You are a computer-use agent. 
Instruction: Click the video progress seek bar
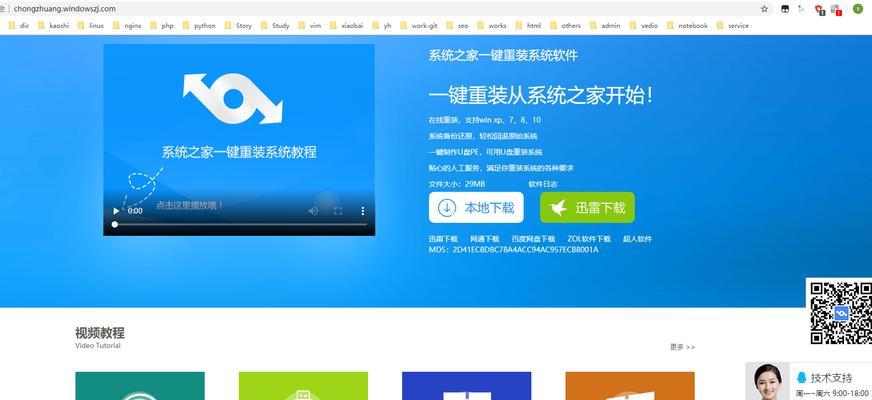(240, 224)
